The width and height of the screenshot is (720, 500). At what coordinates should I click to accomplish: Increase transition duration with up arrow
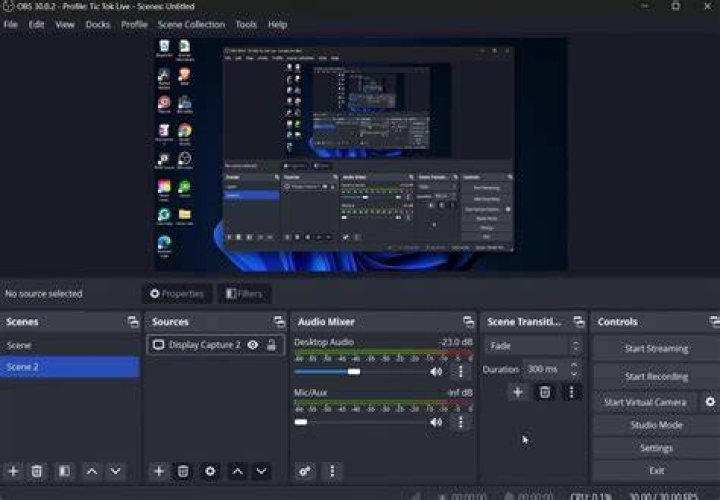[x=574, y=365]
